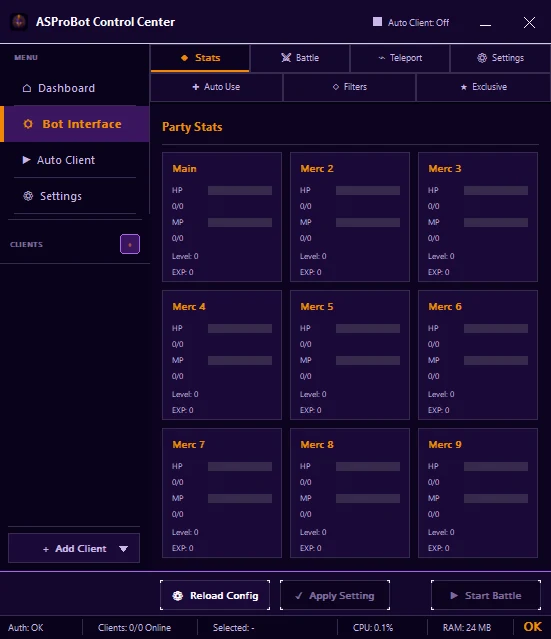Click the Main HP bar
The image size is (551, 639).
point(240,190)
